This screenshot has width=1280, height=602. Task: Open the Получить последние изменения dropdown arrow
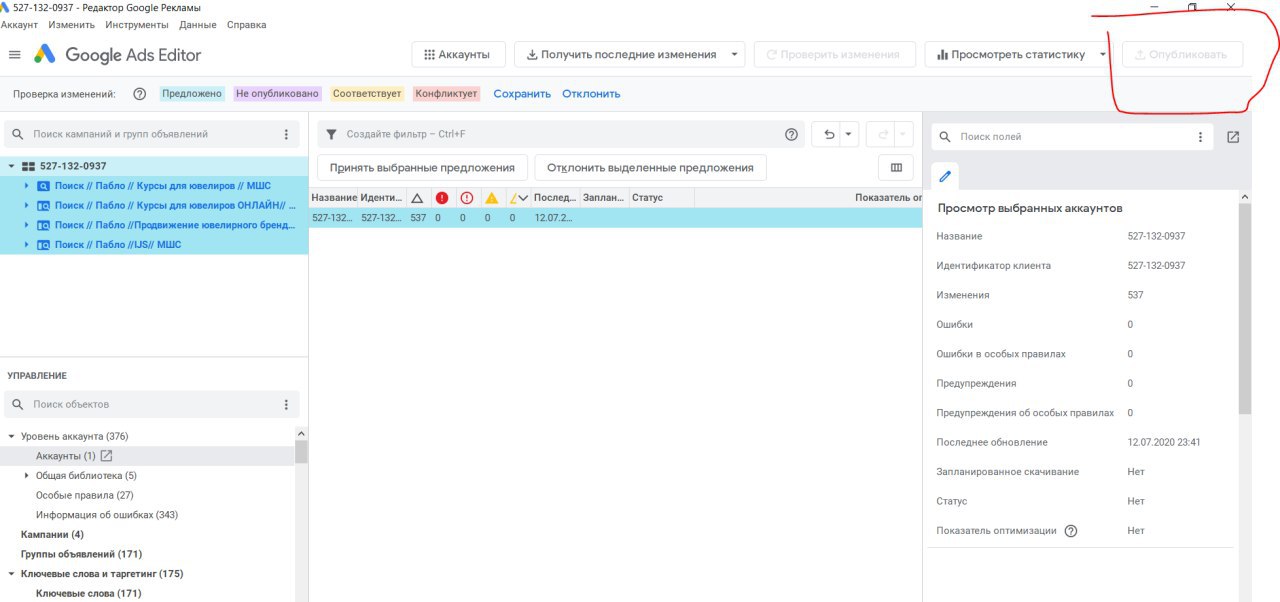pos(735,55)
